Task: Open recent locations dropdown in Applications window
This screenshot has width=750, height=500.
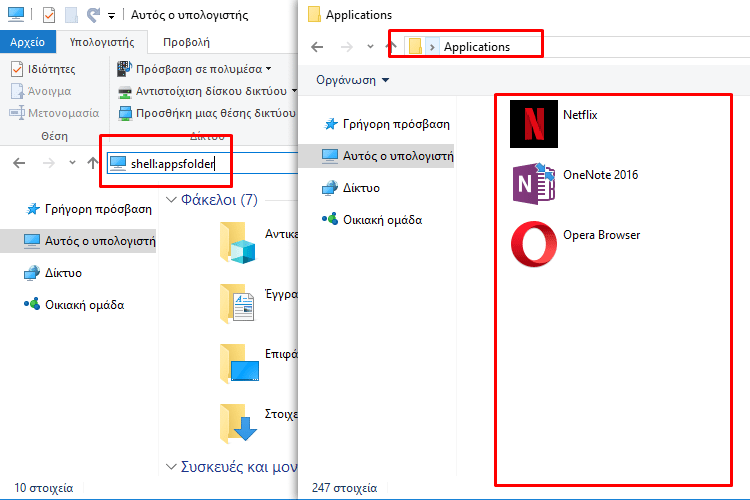Action: pos(370,46)
